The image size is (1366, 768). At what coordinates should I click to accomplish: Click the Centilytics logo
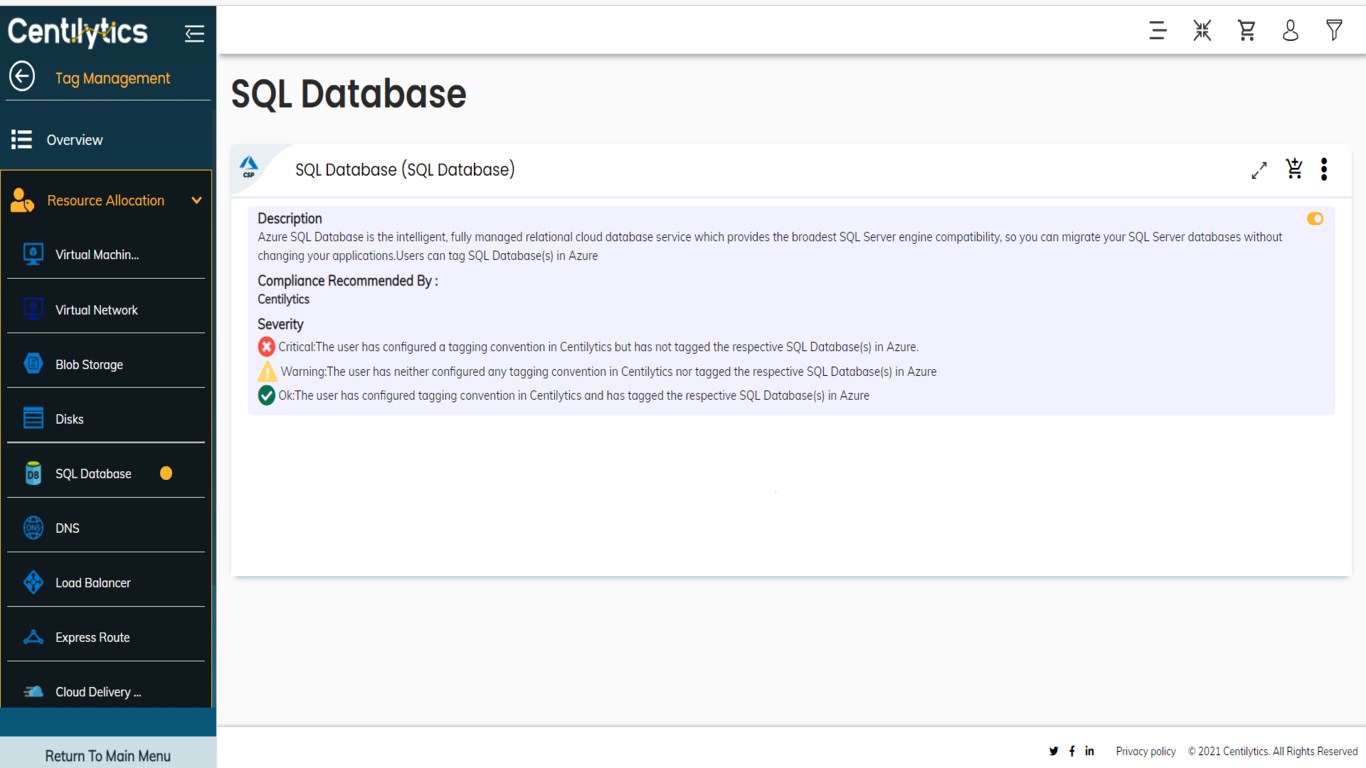(x=77, y=32)
